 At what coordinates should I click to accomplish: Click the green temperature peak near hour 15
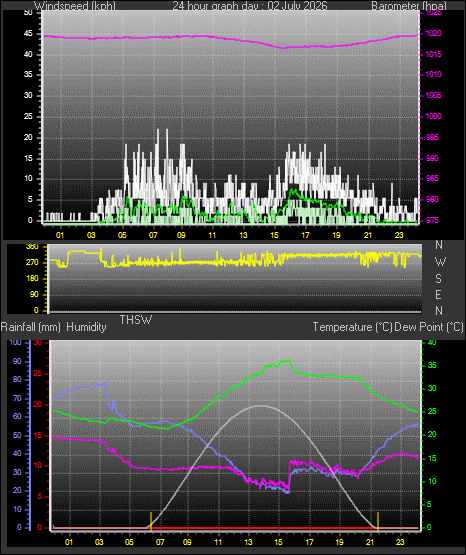tap(288, 361)
